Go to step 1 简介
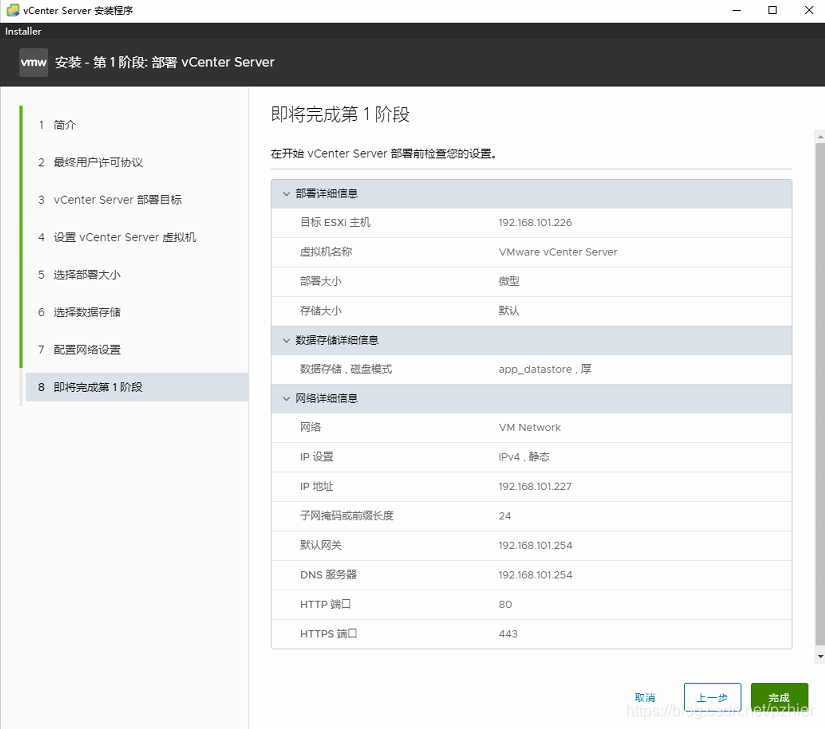The image size is (825, 729). coord(57,125)
